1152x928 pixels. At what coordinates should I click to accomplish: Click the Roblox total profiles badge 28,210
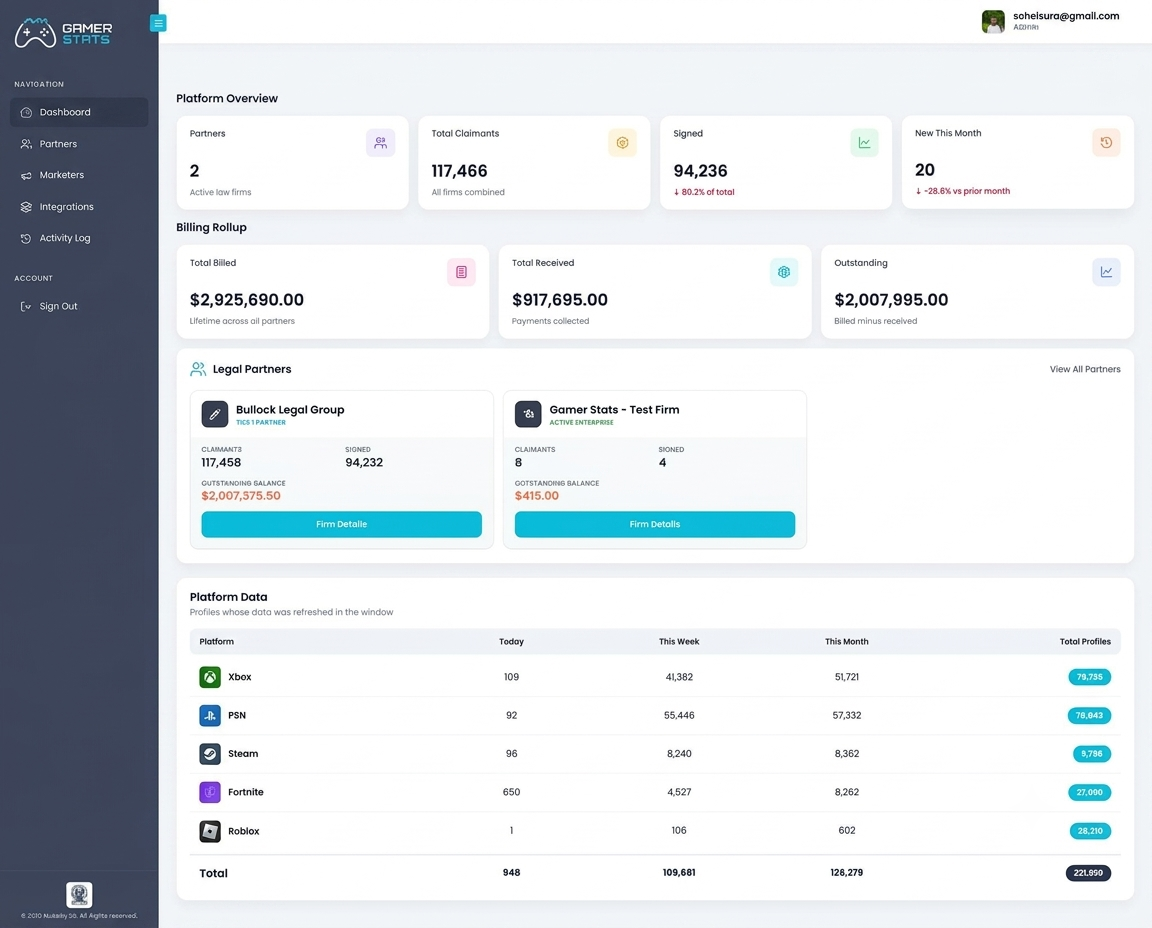1090,831
